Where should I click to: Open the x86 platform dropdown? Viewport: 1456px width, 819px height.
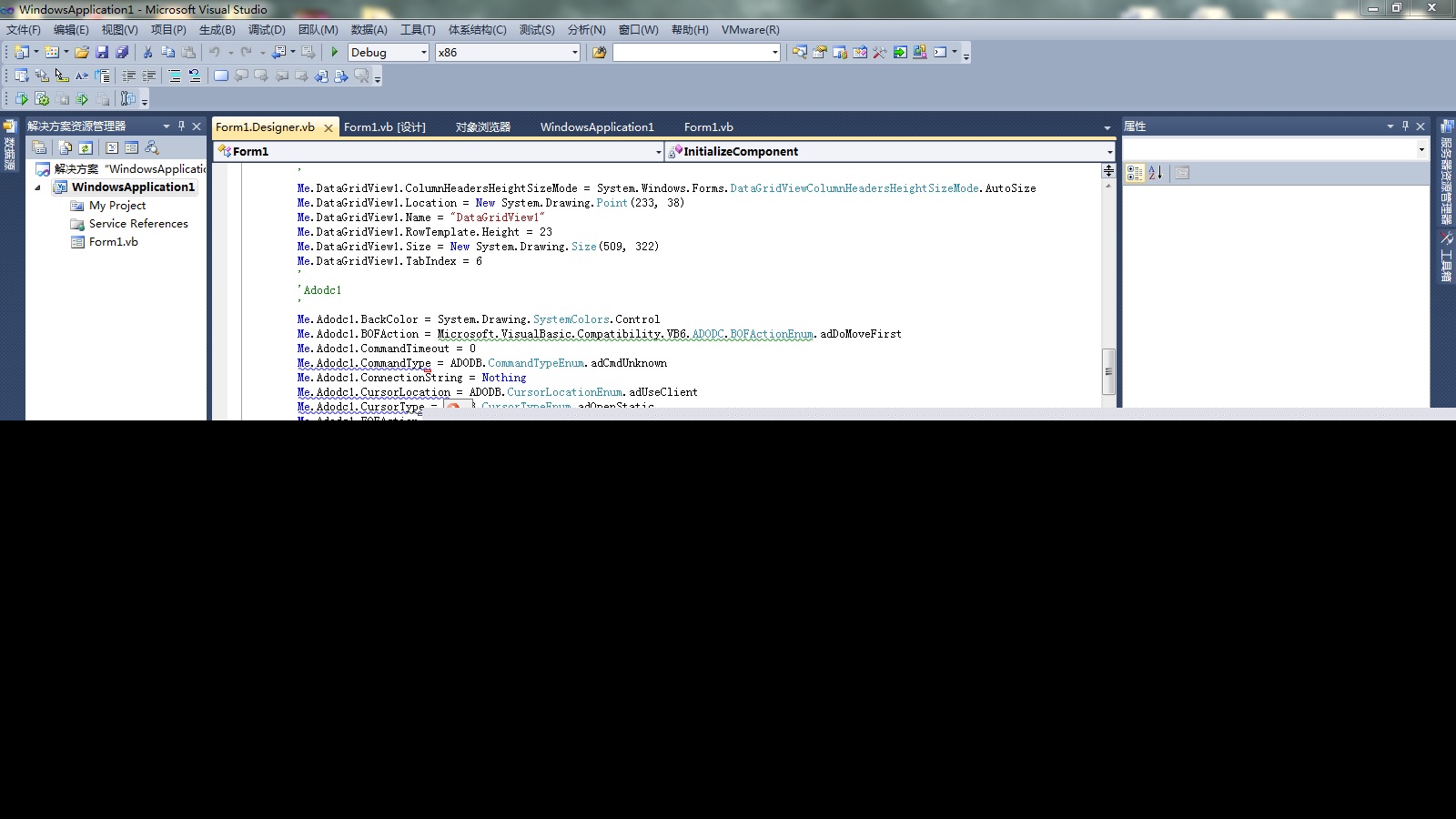coord(574,53)
